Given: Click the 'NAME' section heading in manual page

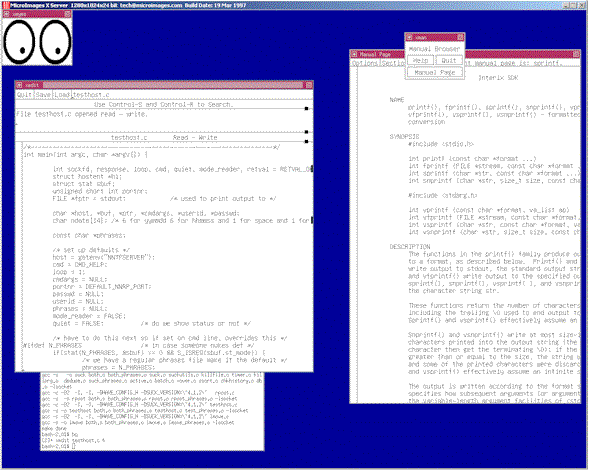Looking at the screenshot, I should pos(397,100).
